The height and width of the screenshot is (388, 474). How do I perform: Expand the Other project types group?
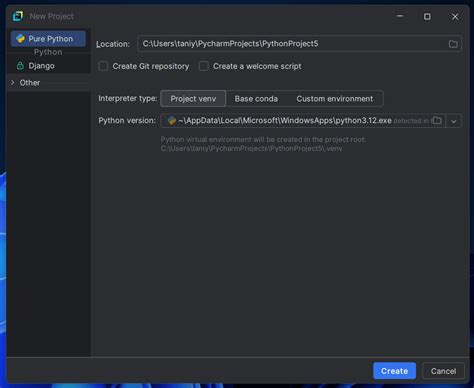tap(13, 82)
